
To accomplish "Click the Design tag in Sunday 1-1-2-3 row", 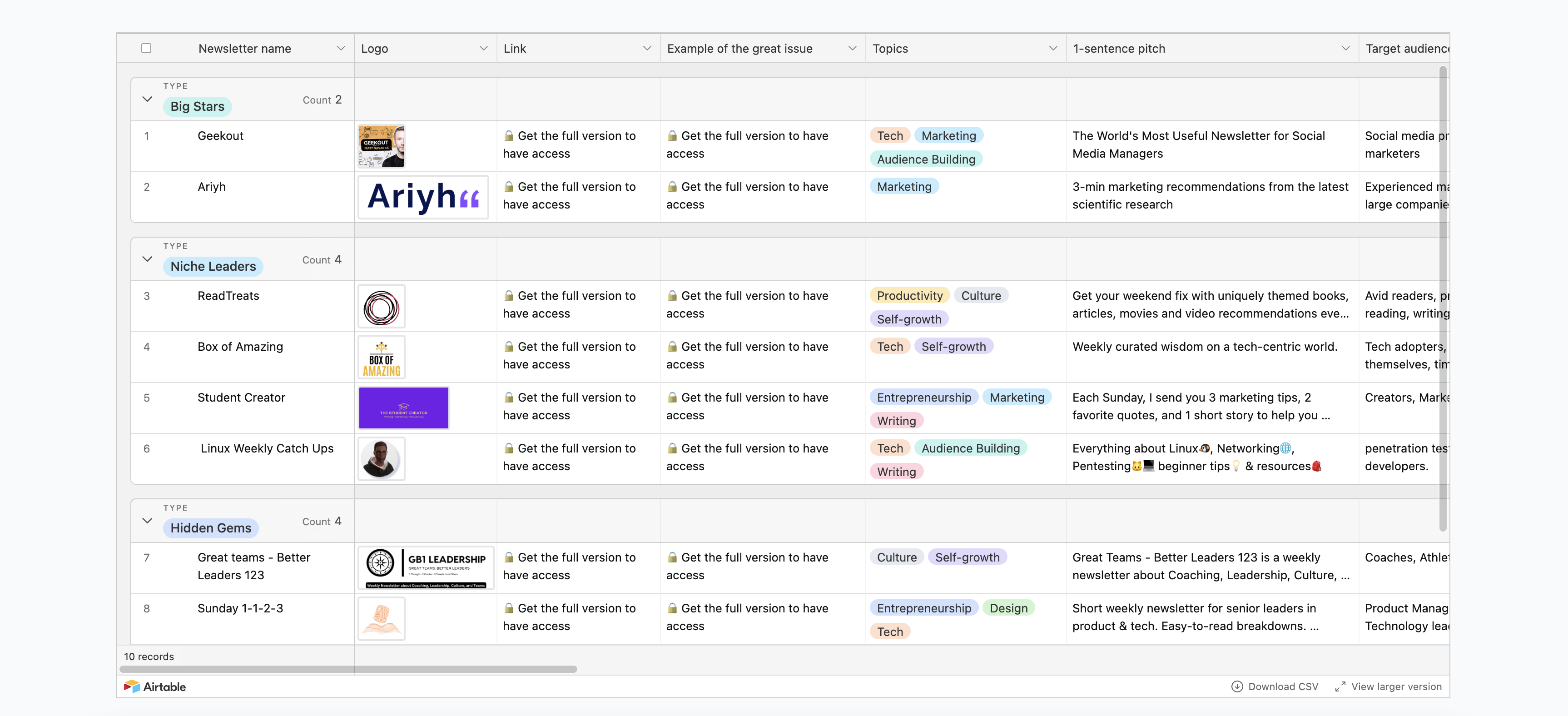I will (1008, 608).
